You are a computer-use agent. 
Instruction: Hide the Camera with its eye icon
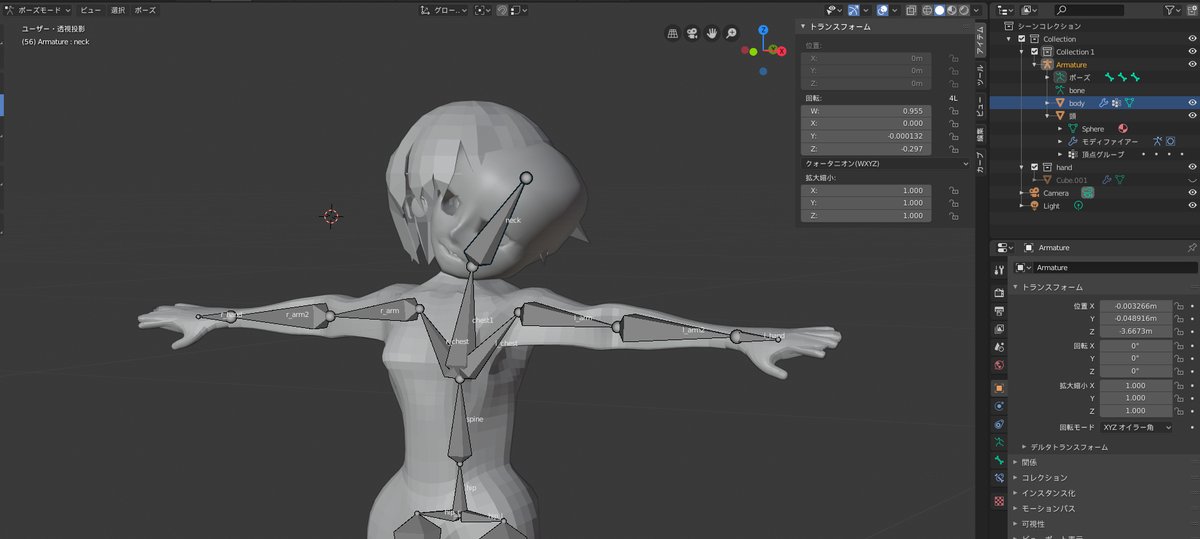pyautogui.click(x=1192, y=193)
